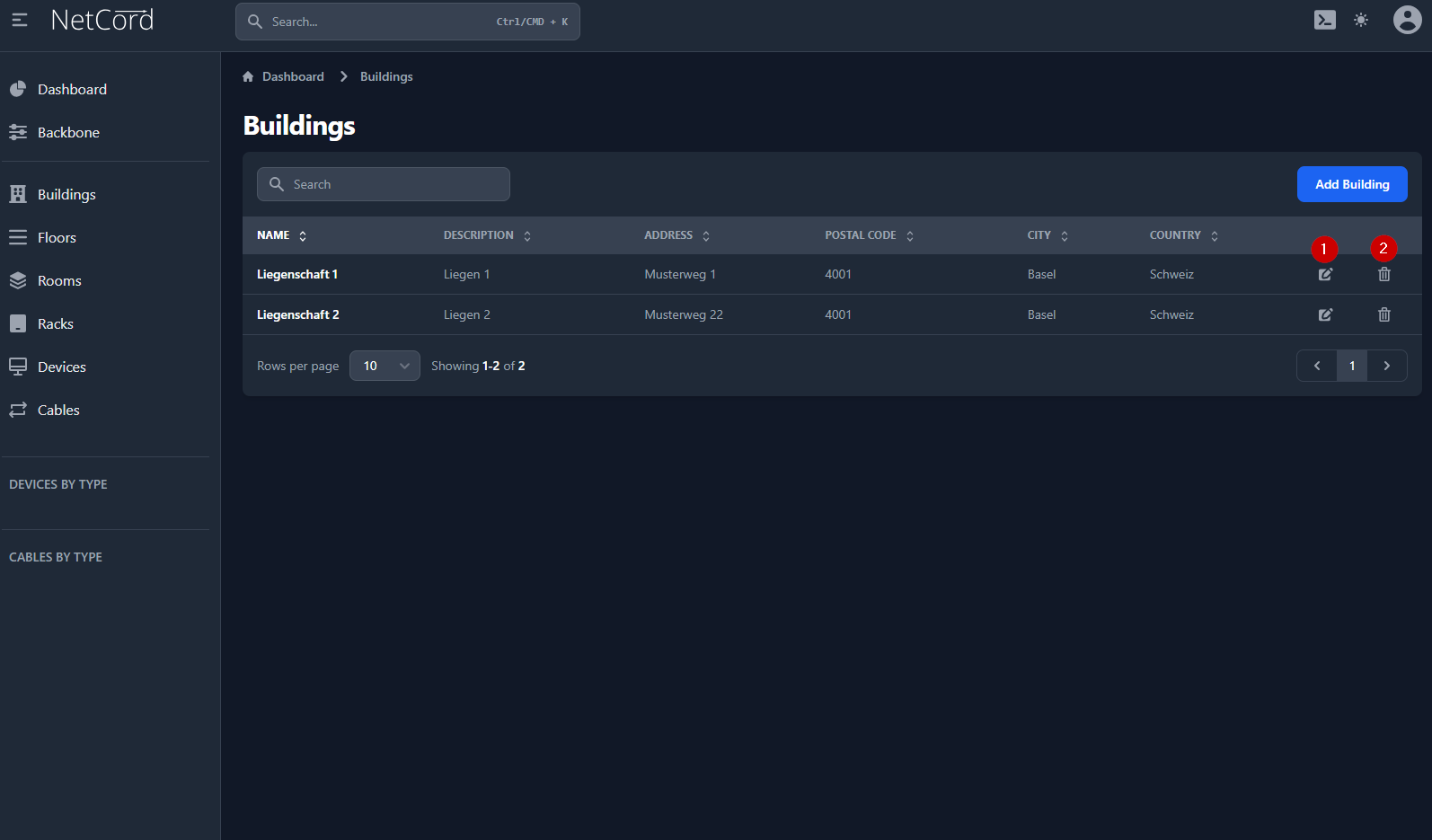Collapse sidebar using the hamburger menu
The width and height of the screenshot is (1432, 840).
click(x=19, y=20)
